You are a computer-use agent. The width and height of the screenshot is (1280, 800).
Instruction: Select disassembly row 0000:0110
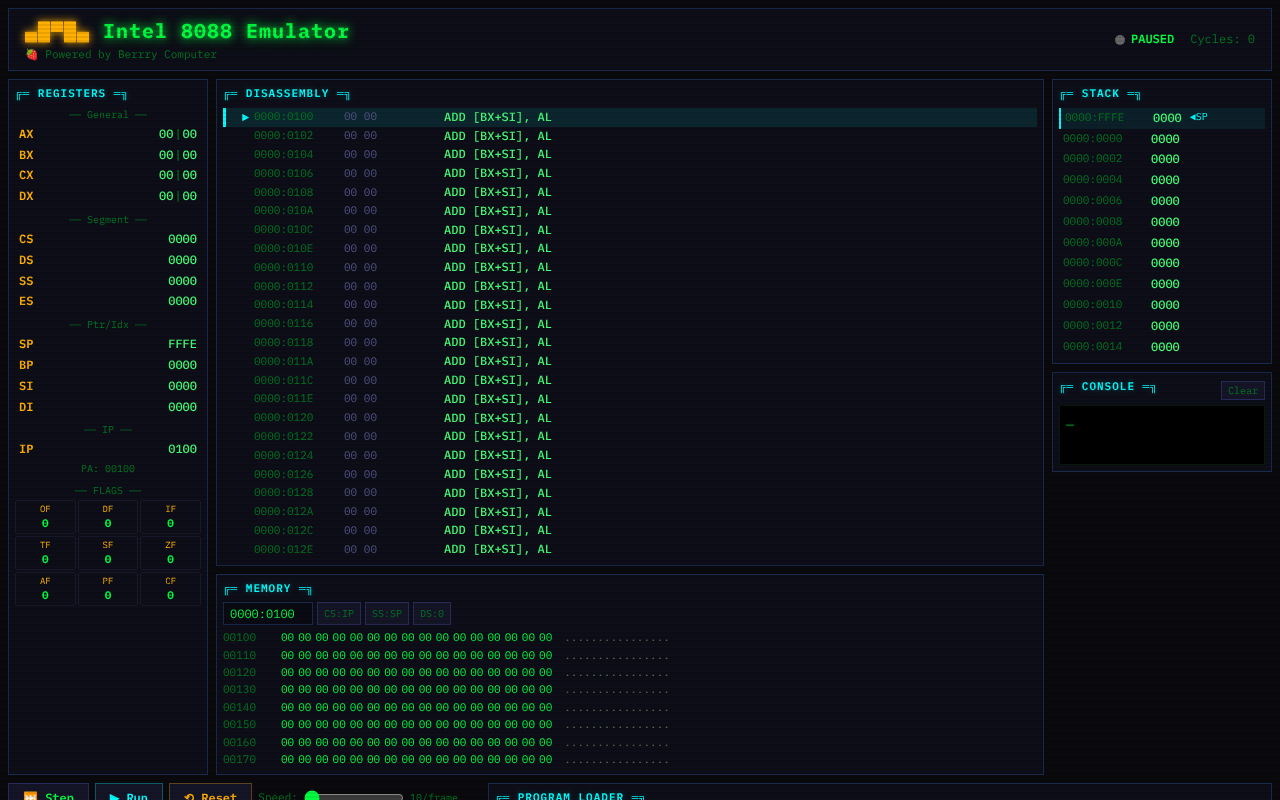click(631, 267)
